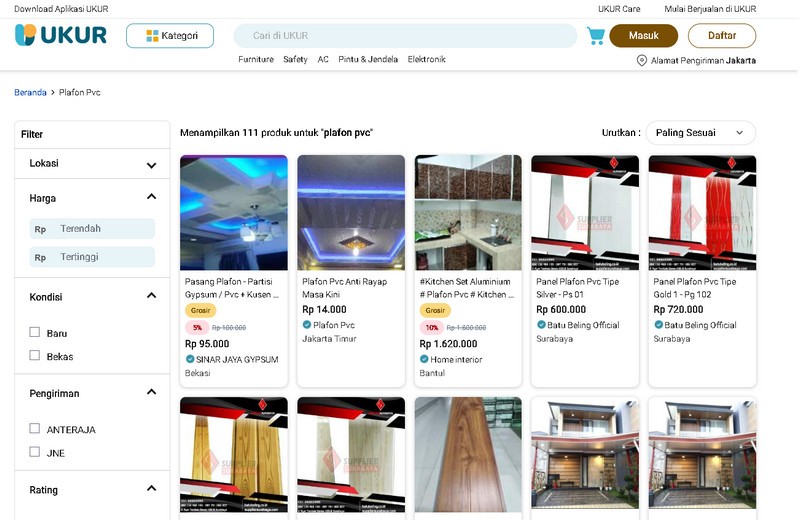Open the UKUR Care link
This screenshot has height=520, width=800.
point(619,9)
